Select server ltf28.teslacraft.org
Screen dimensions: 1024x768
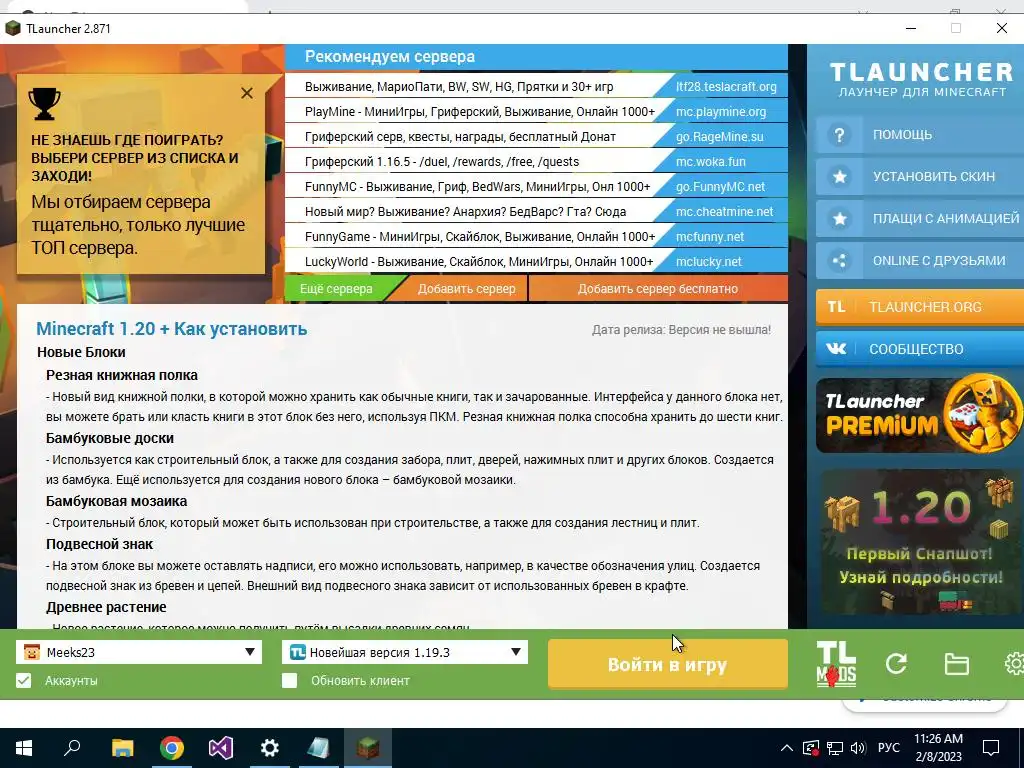point(726,86)
